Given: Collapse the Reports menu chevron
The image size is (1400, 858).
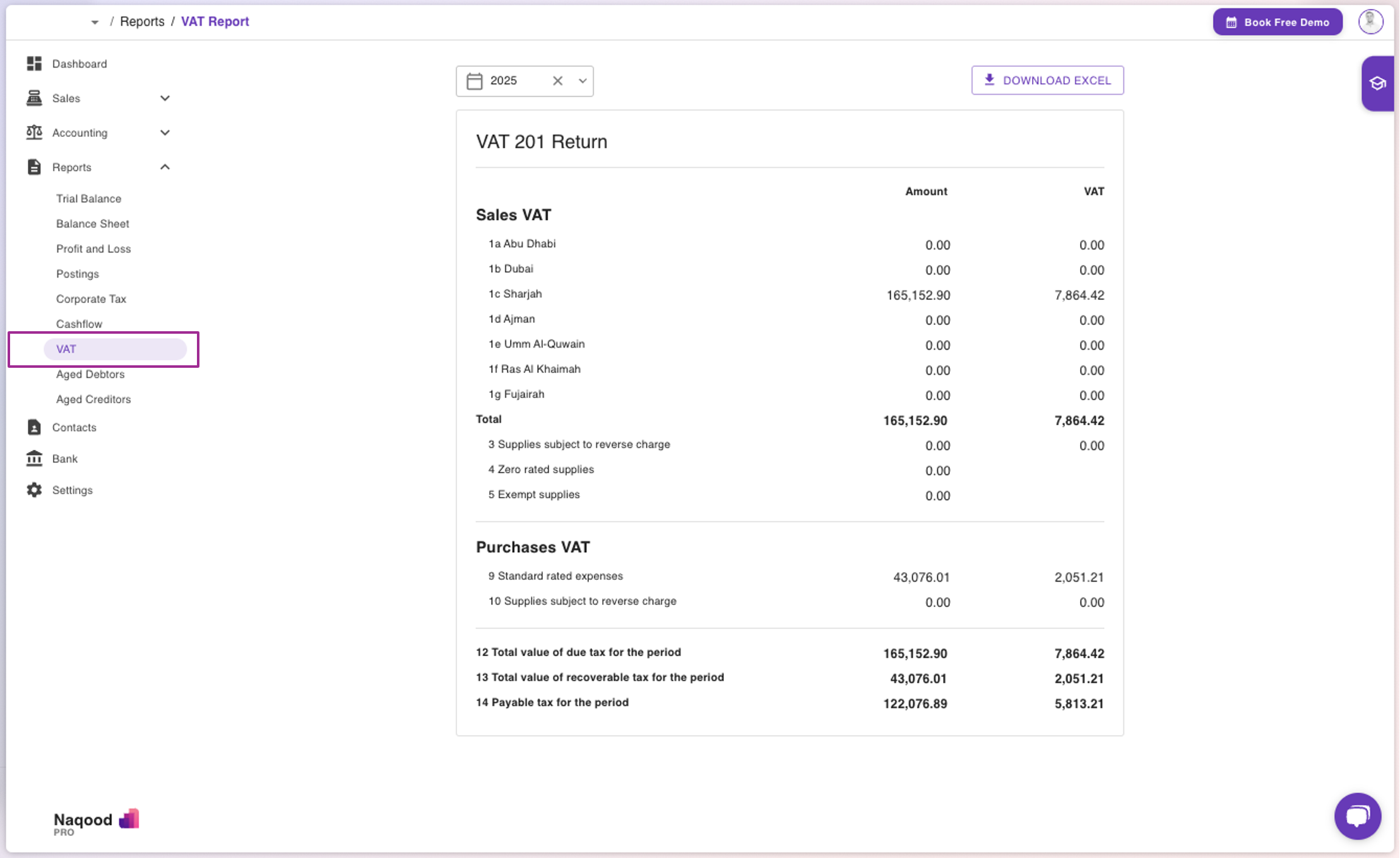Looking at the screenshot, I should click(165, 167).
